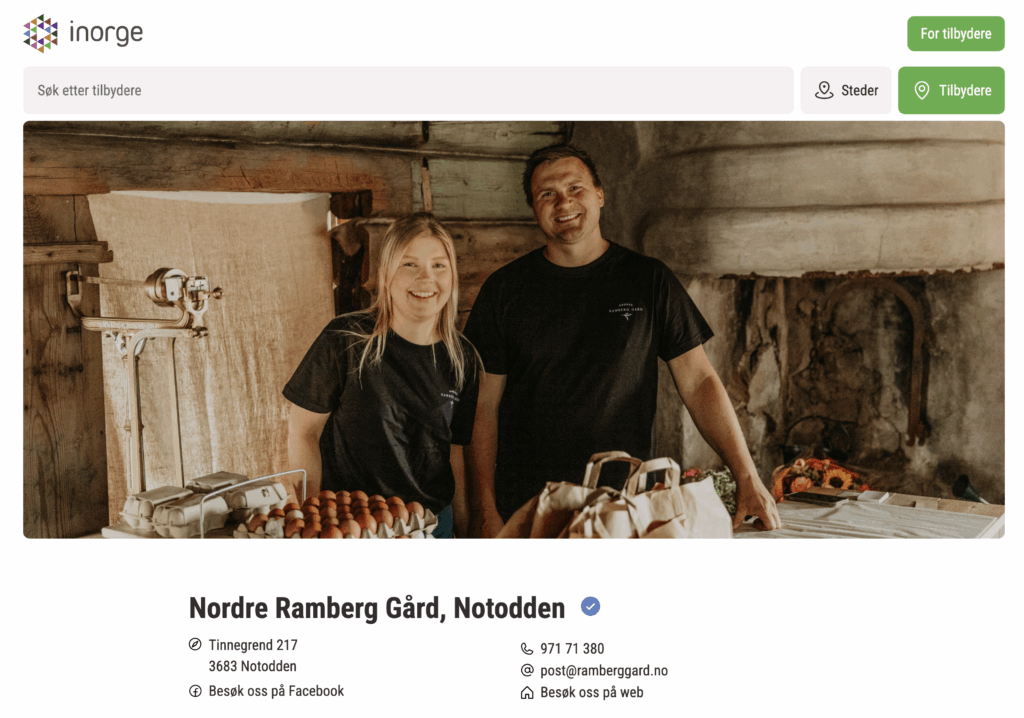Open the Besøk oss på Facebook link
Image resolution: width=1024 pixels, height=718 pixels.
pyautogui.click(x=276, y=691)
